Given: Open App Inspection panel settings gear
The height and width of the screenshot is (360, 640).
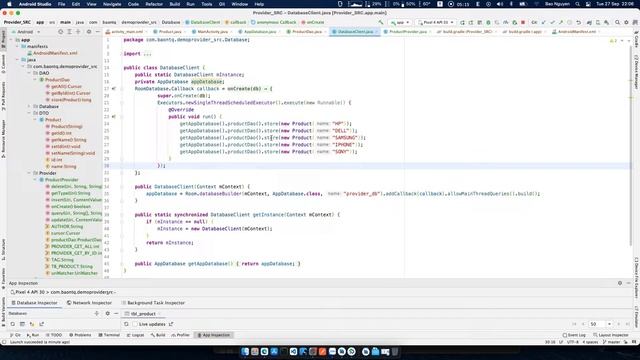Looking at the screenshot, I should 620,283.
